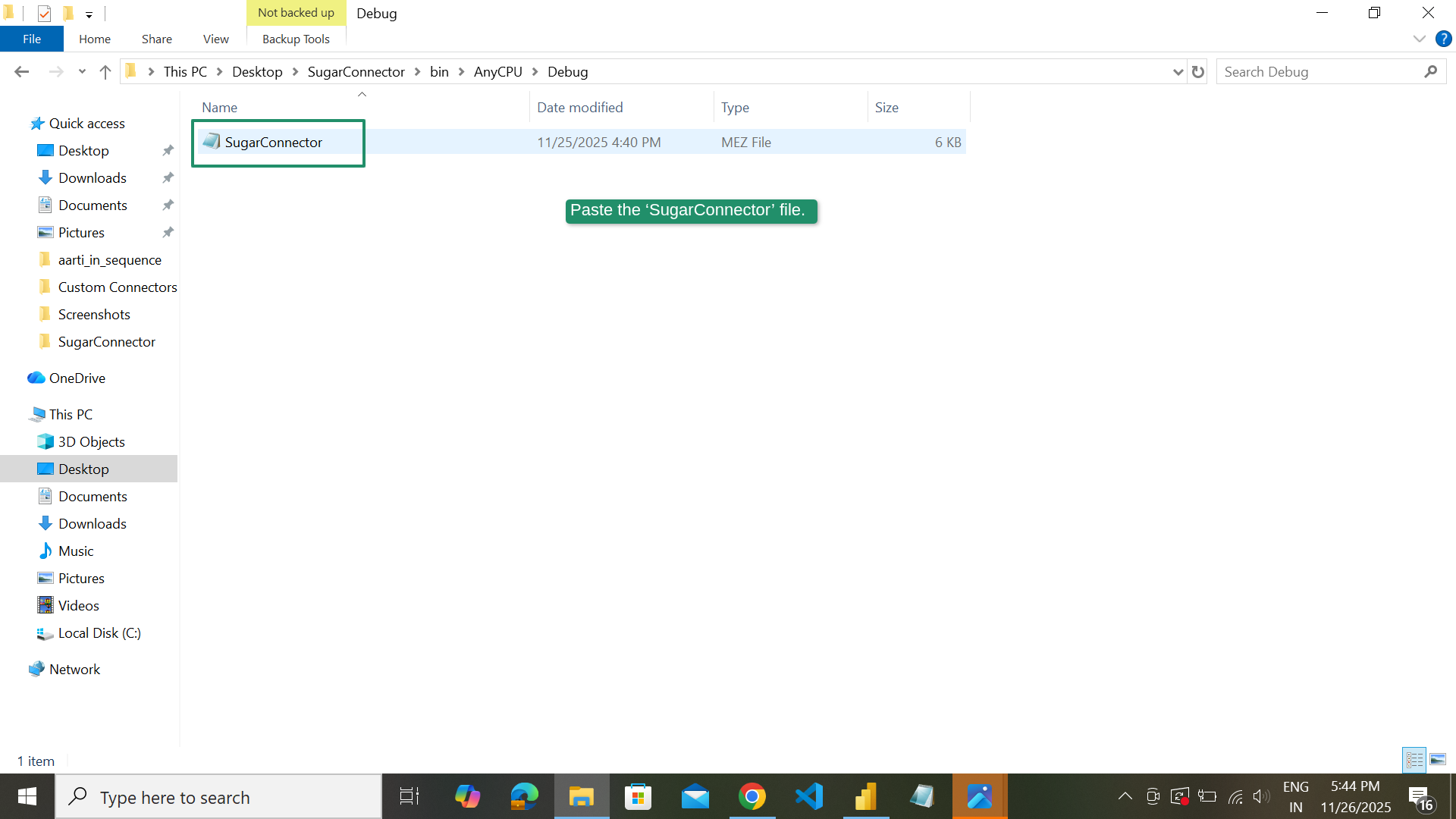The height and width of the screenshot is (819, 1456).
Task: Collapse This PC in the navigation pane
Action: [x=21, y=414]
